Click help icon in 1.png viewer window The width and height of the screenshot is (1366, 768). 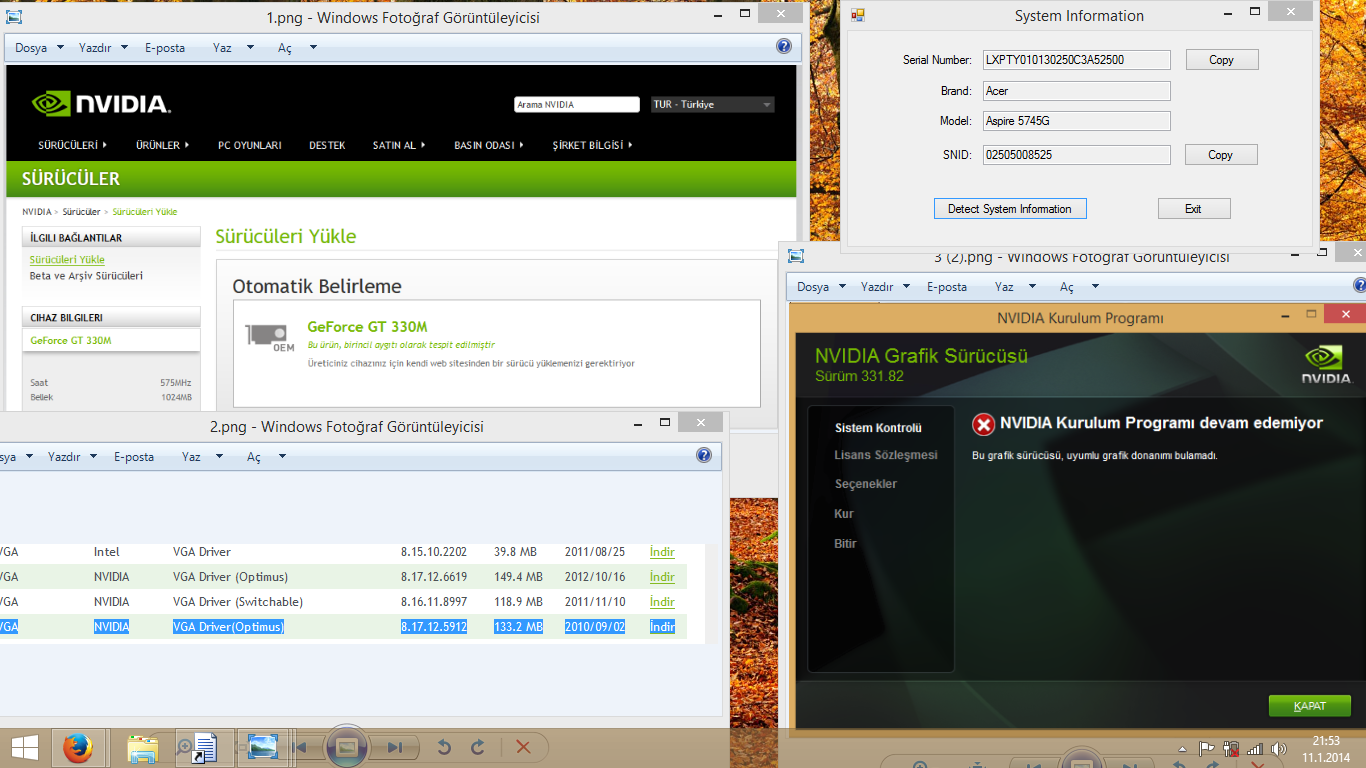(x=784, y=47)
